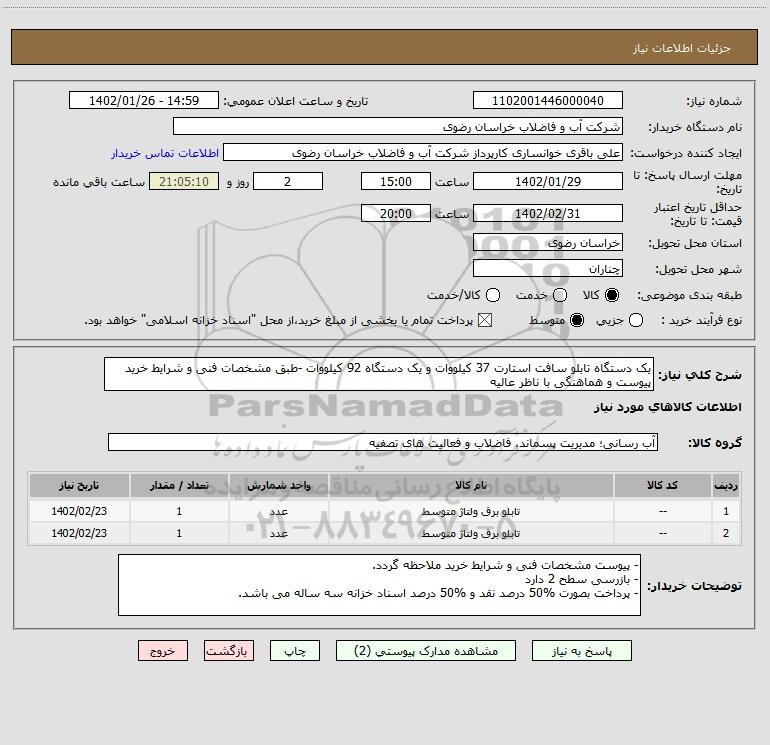The width and height of the screenshot is (770, 745).
Task: Select the کالا/خدمت radio button
Action: (x=493, y=295)
